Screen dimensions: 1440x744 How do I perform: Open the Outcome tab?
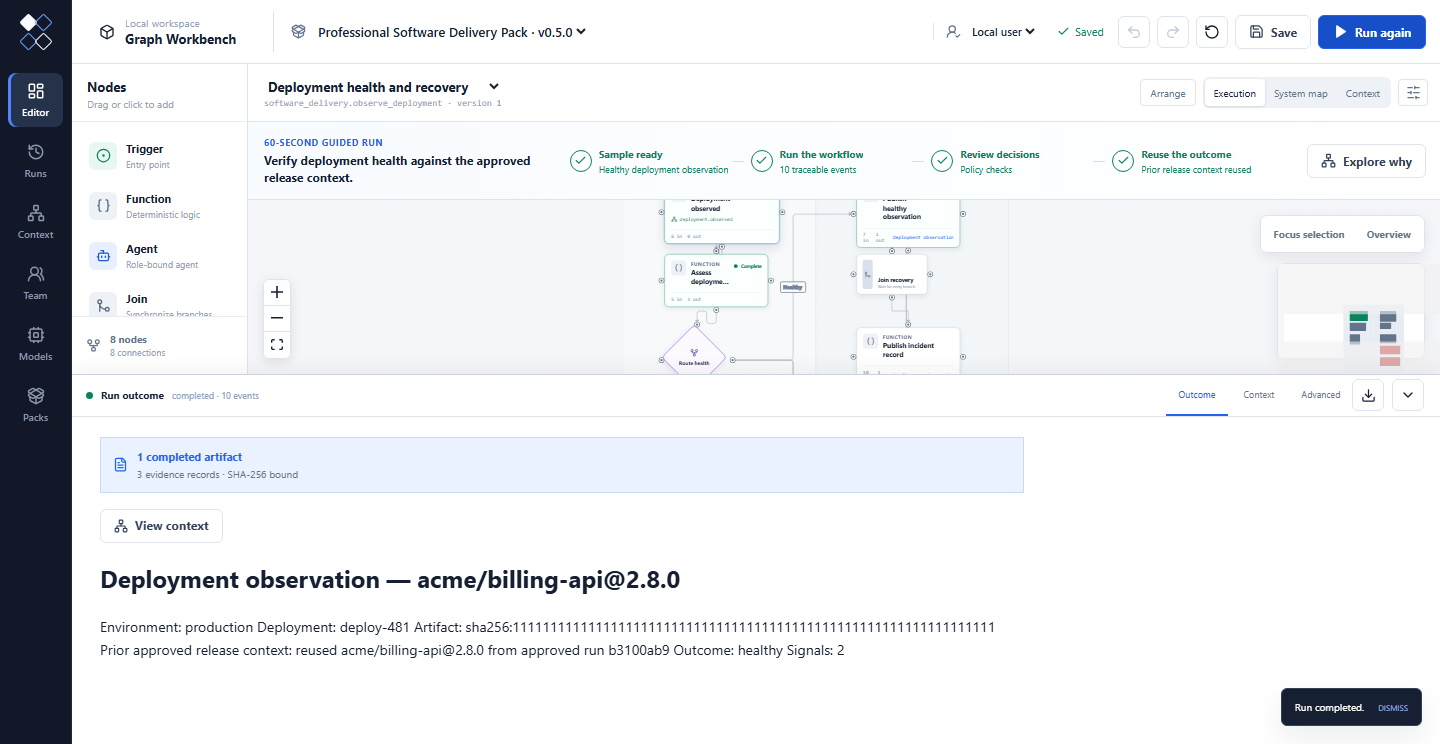1197,395
